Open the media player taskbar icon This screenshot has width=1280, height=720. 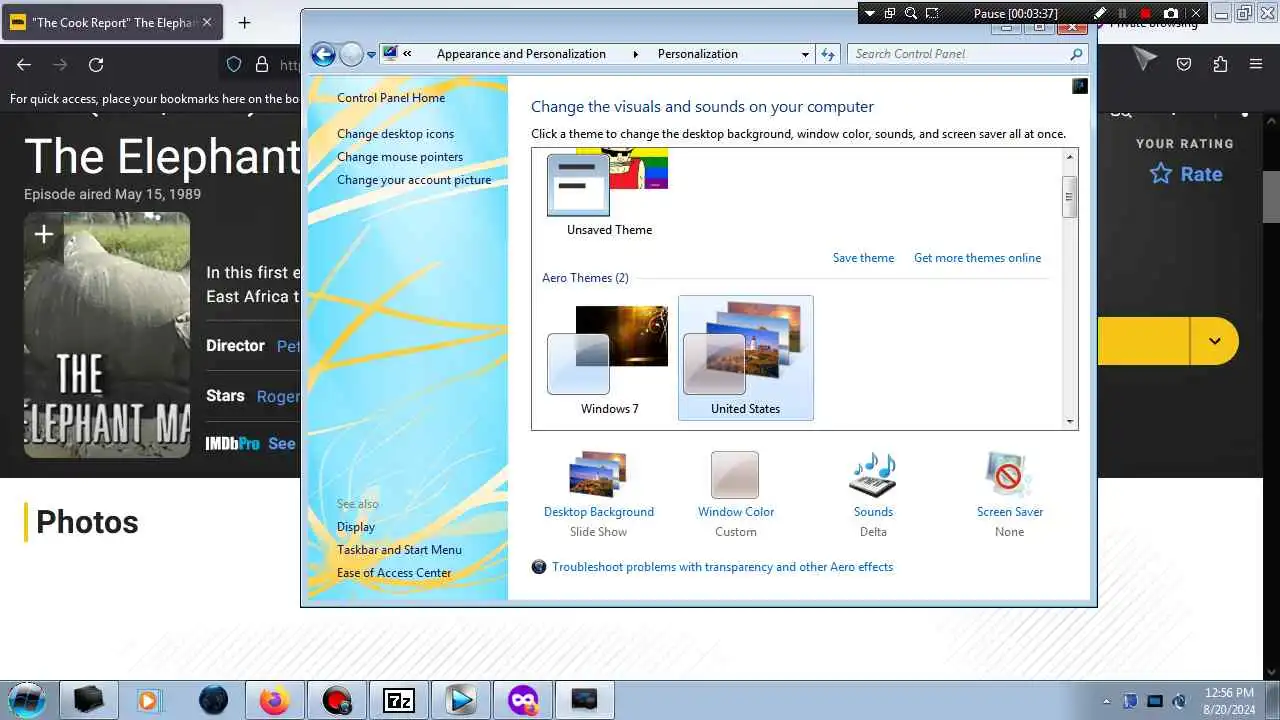tap(148, 700)
